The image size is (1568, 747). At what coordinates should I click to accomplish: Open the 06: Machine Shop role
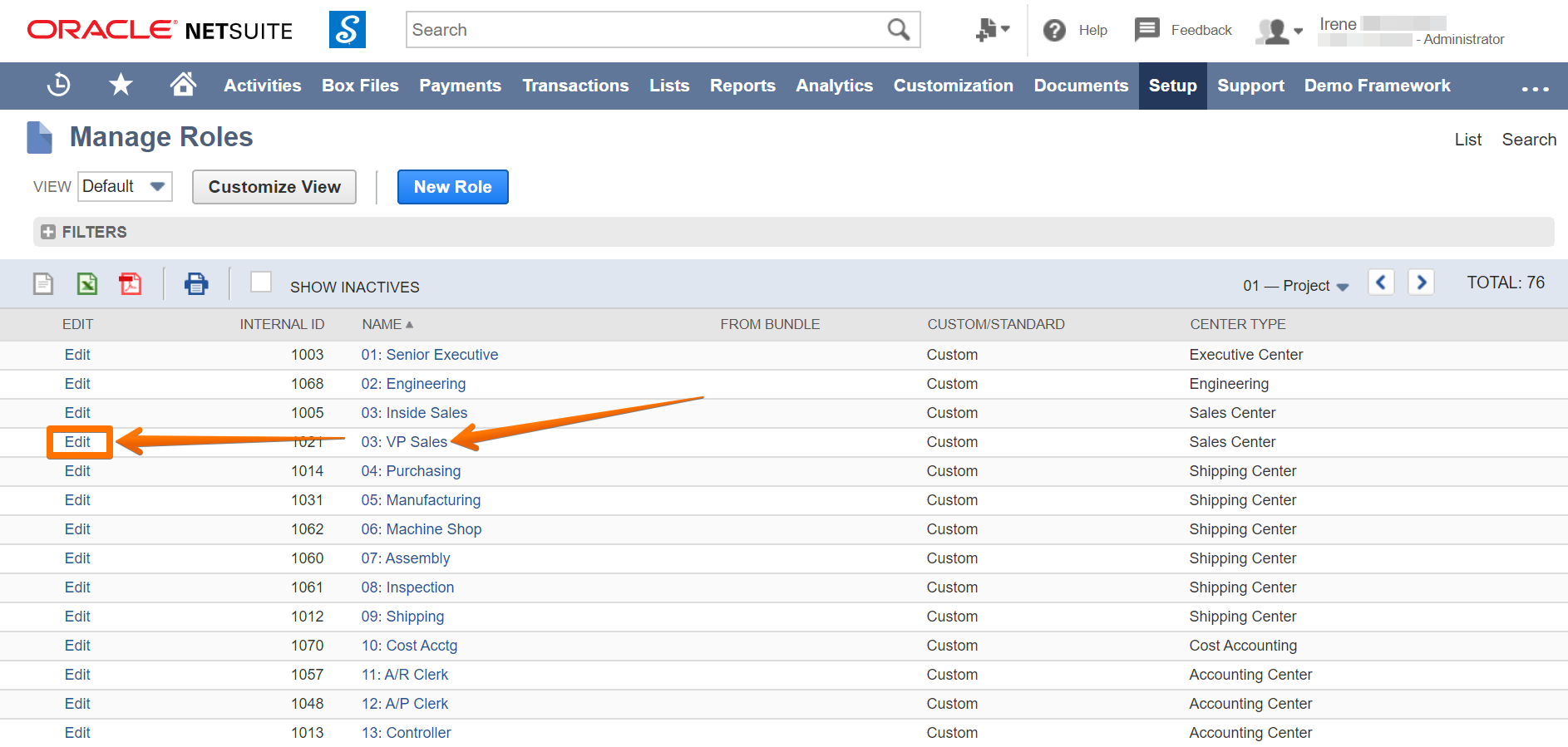pyautogui.click(x=422, y=529)
